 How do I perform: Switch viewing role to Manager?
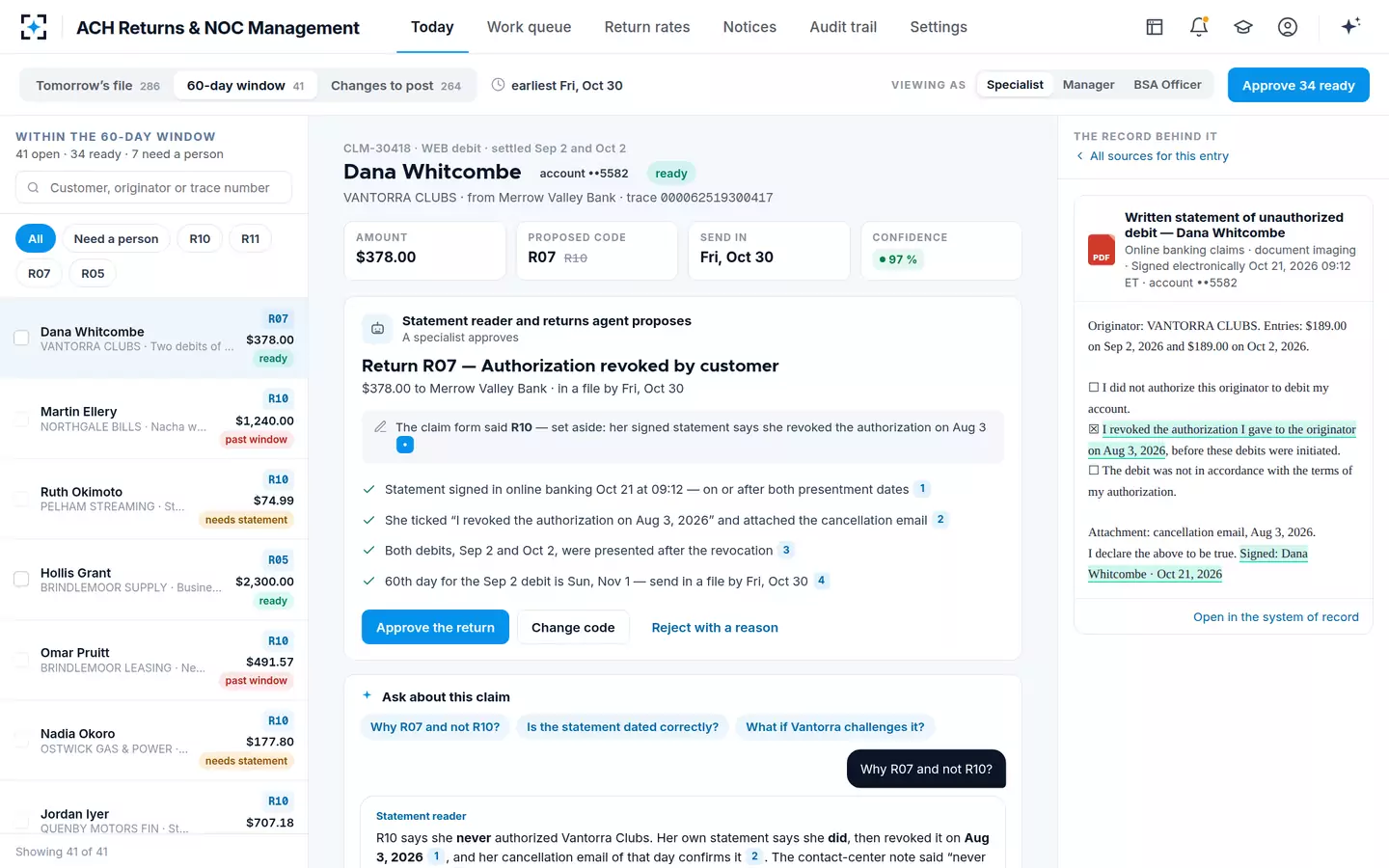1088,85
